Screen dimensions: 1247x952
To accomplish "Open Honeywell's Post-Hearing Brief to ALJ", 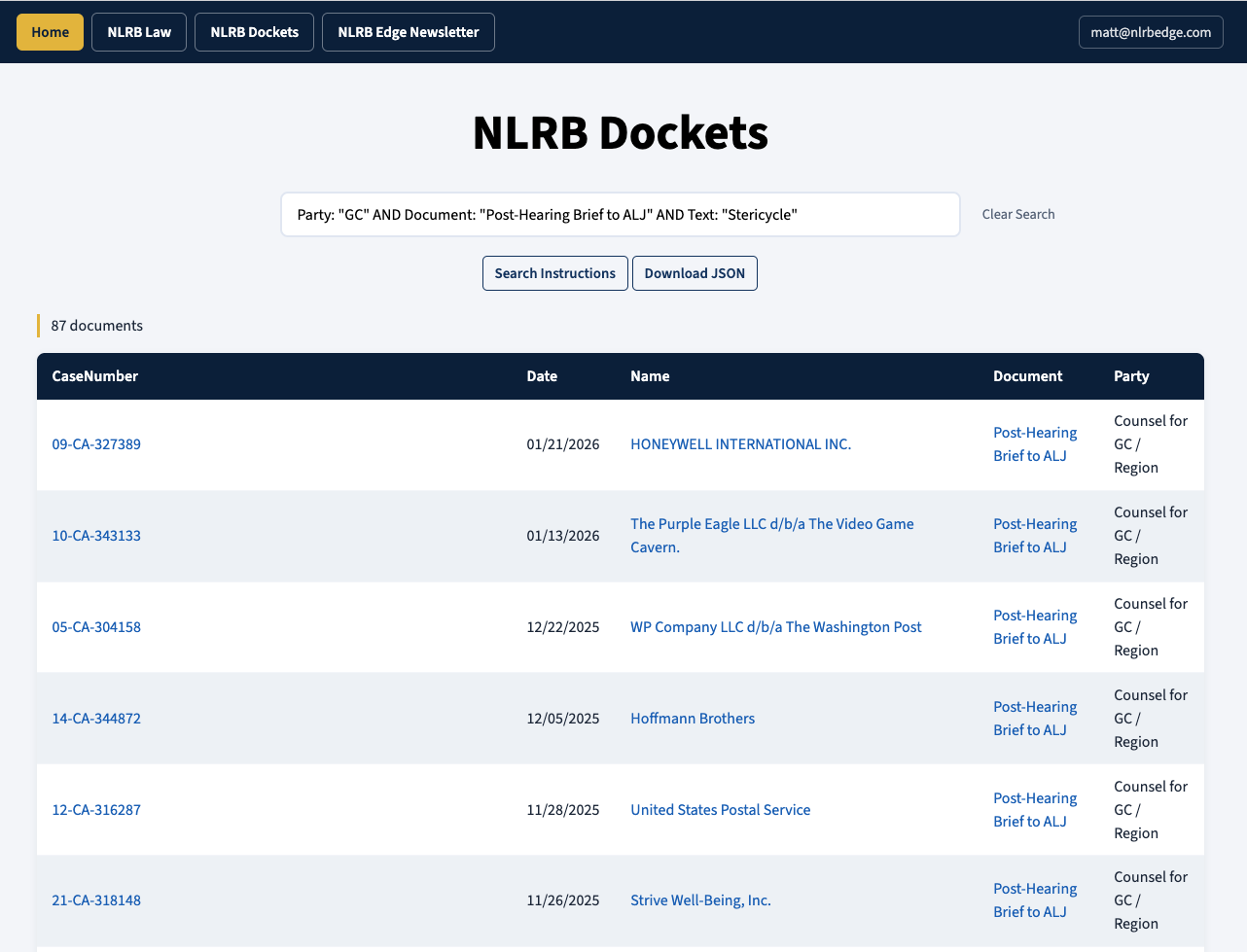I will (x=1035, y=444).
